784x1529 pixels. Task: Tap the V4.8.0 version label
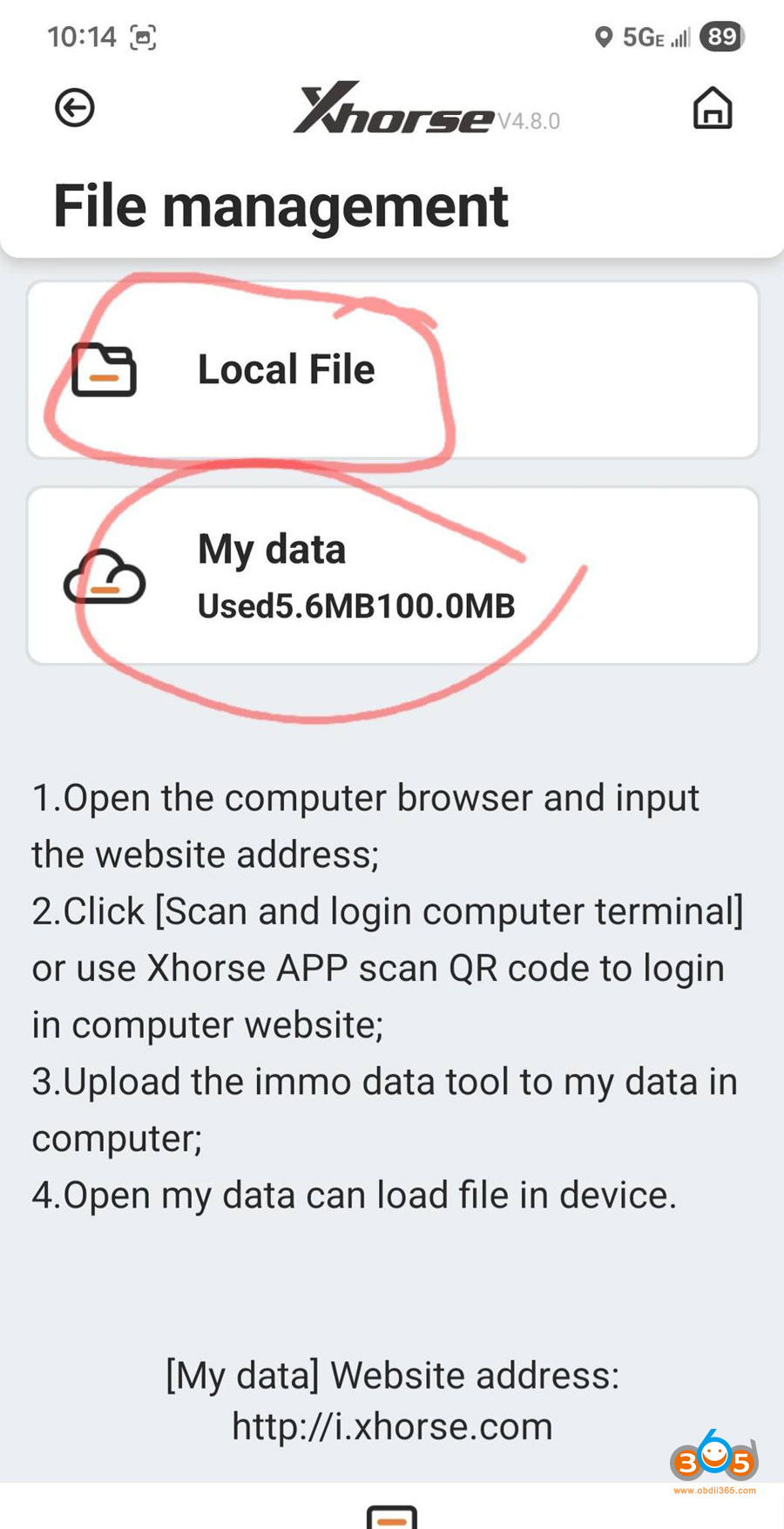point(529,121)
